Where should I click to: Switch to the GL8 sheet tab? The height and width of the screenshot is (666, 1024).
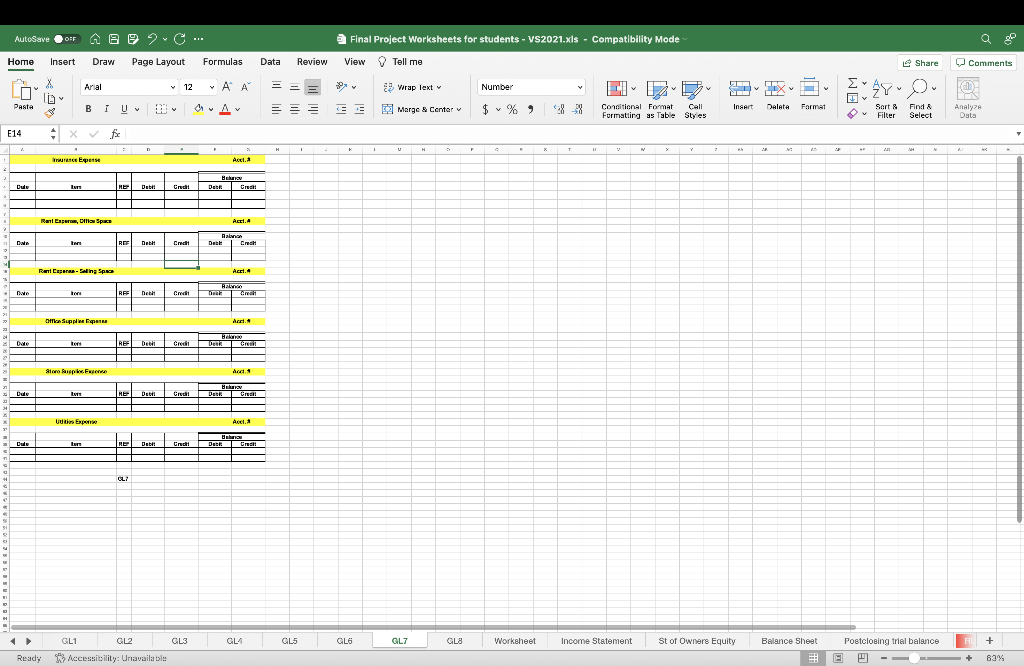point(455,641)
